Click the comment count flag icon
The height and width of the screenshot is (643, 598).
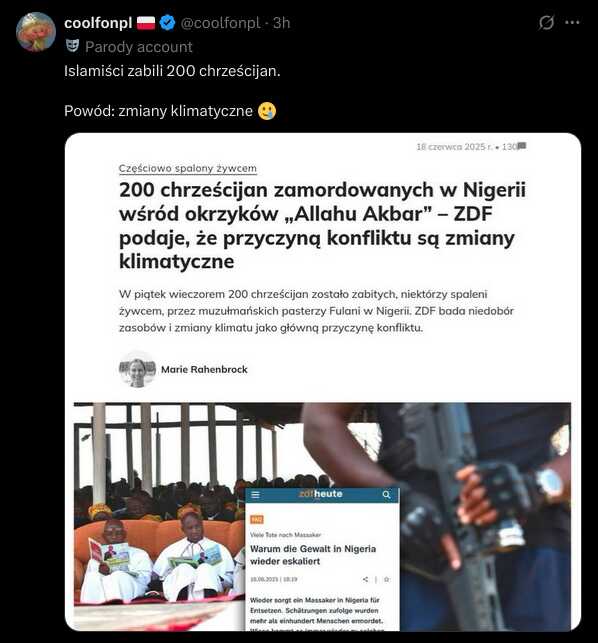click(x=522, y=146)
